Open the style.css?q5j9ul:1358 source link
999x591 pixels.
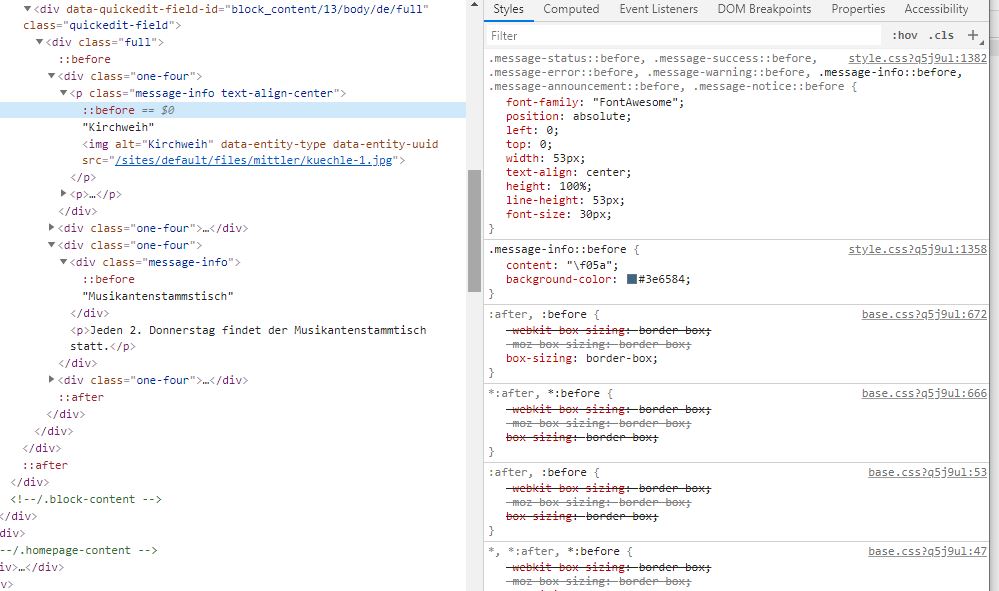(917, 249)
